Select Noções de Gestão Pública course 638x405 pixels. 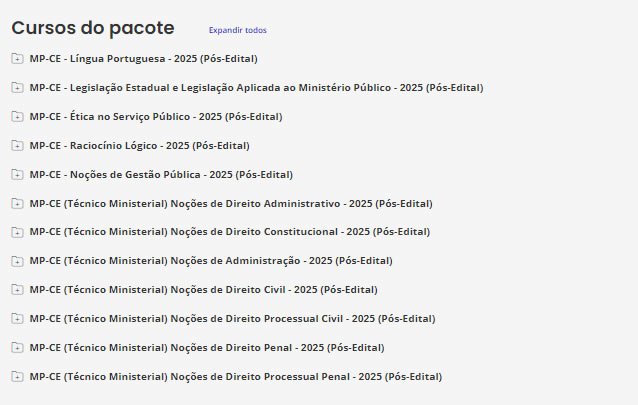click(161, 174)
